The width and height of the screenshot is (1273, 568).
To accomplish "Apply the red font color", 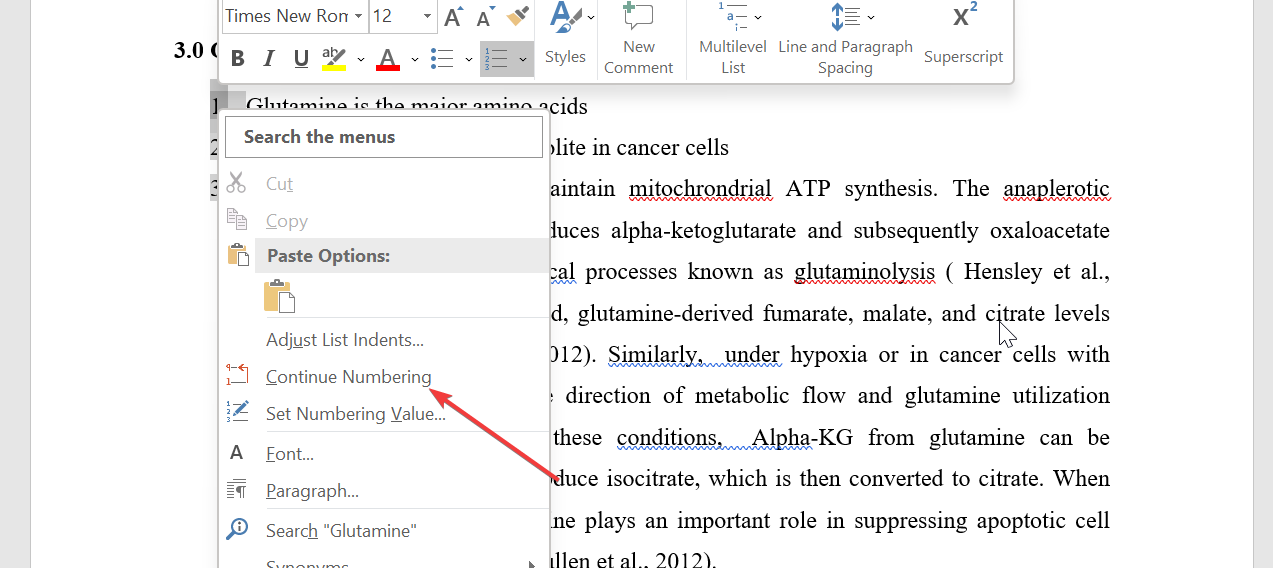I will [x=388, y=59].
